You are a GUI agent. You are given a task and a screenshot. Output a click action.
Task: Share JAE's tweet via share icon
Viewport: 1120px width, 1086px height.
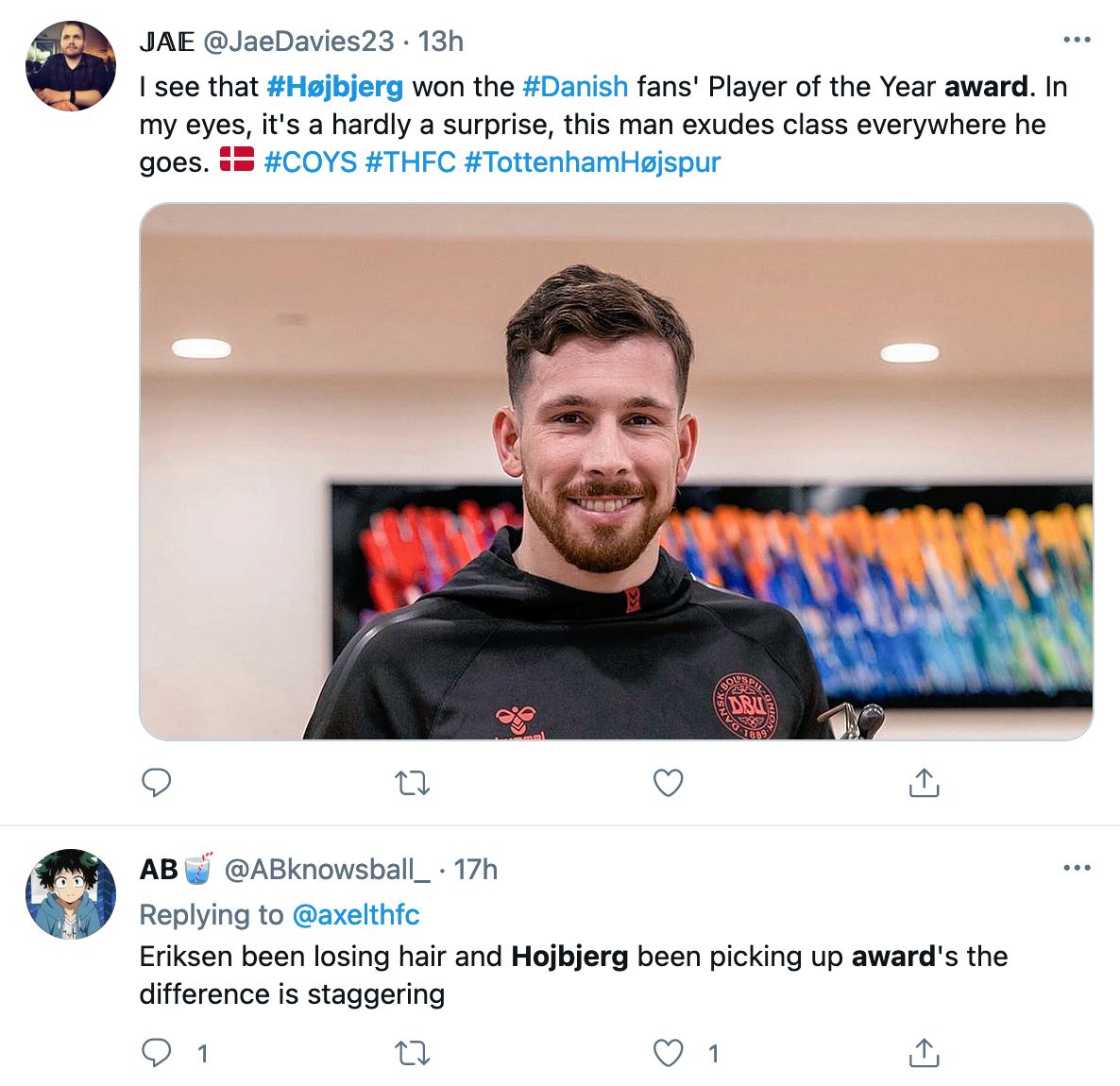click(924, 782)
